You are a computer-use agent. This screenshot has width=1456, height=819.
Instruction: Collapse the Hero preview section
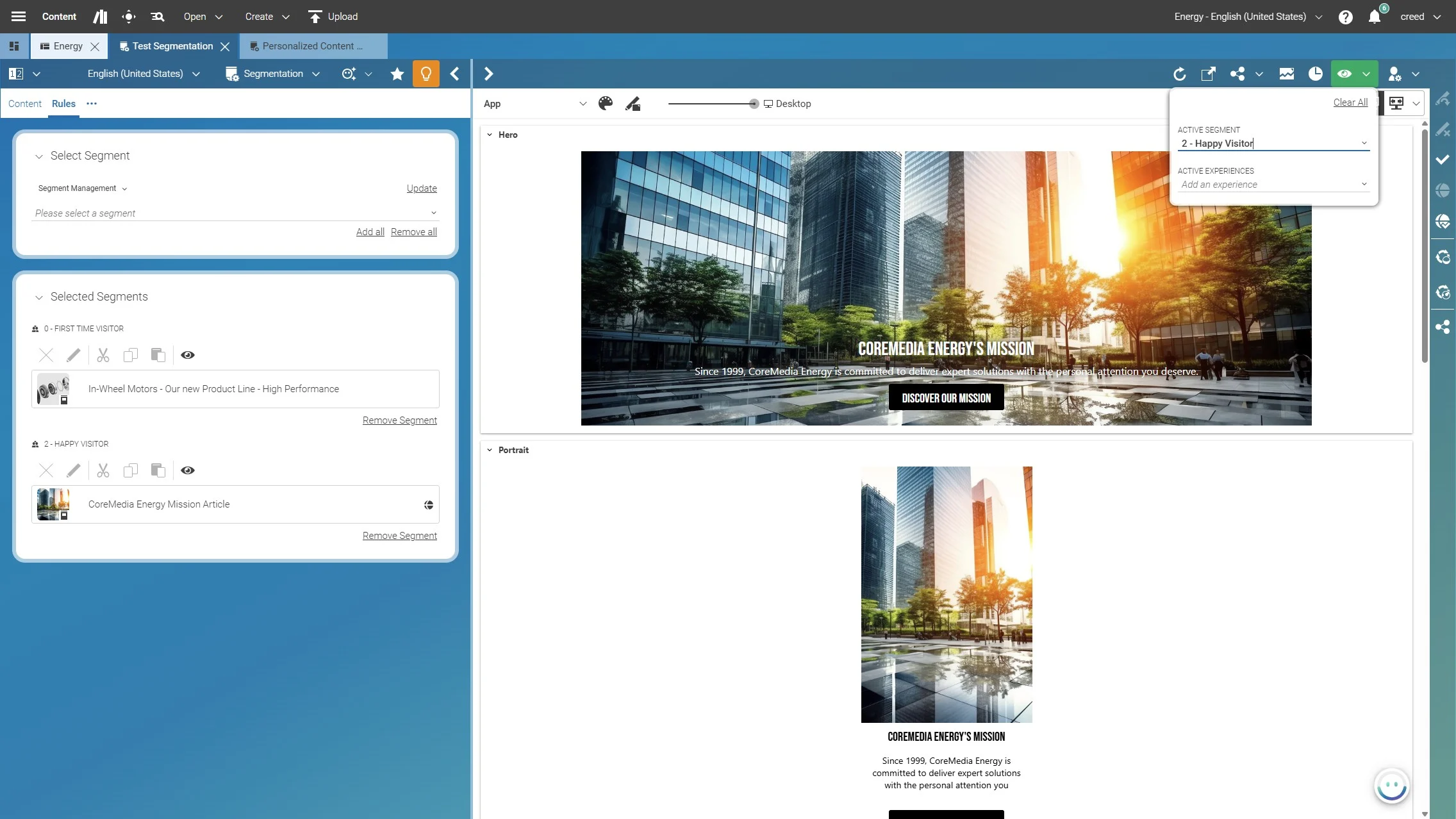pyautogui.click(x=490, y=135)
